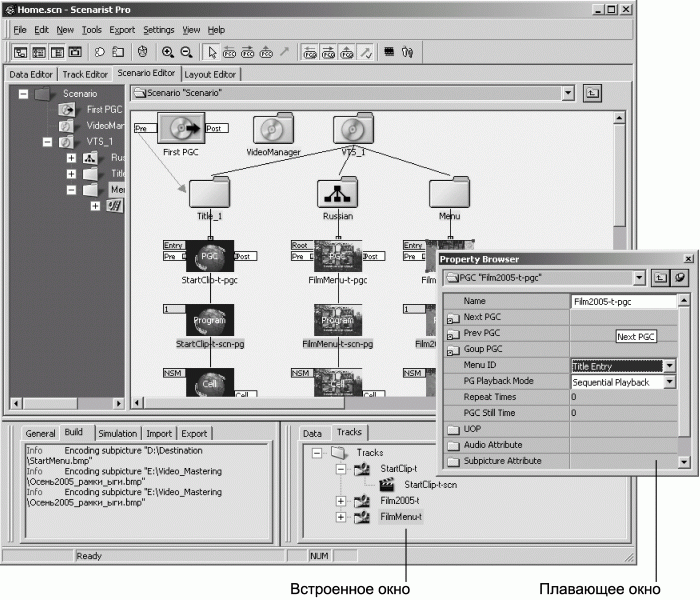Click the hand pan tool icon
The height and width of the screenshot is (600, 700).
pyautogui.click(x=142, y=51)
